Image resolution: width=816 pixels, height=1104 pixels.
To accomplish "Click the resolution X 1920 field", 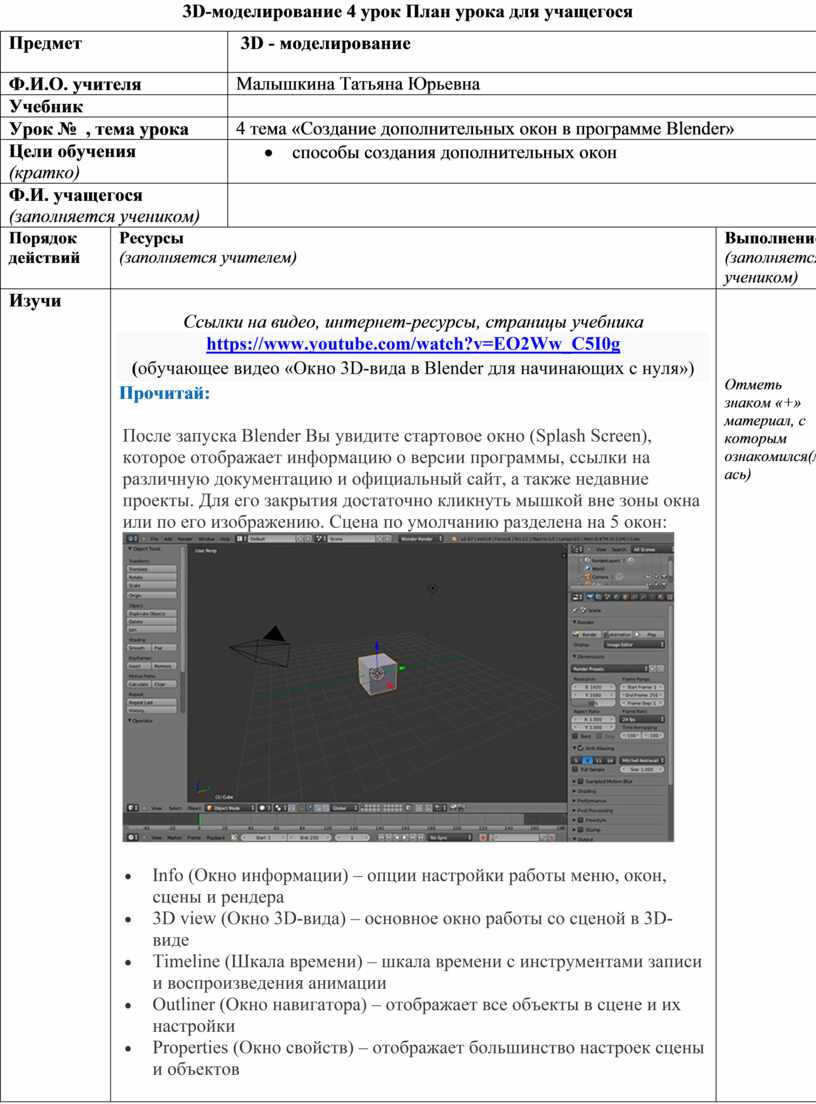I will [593, 686].
